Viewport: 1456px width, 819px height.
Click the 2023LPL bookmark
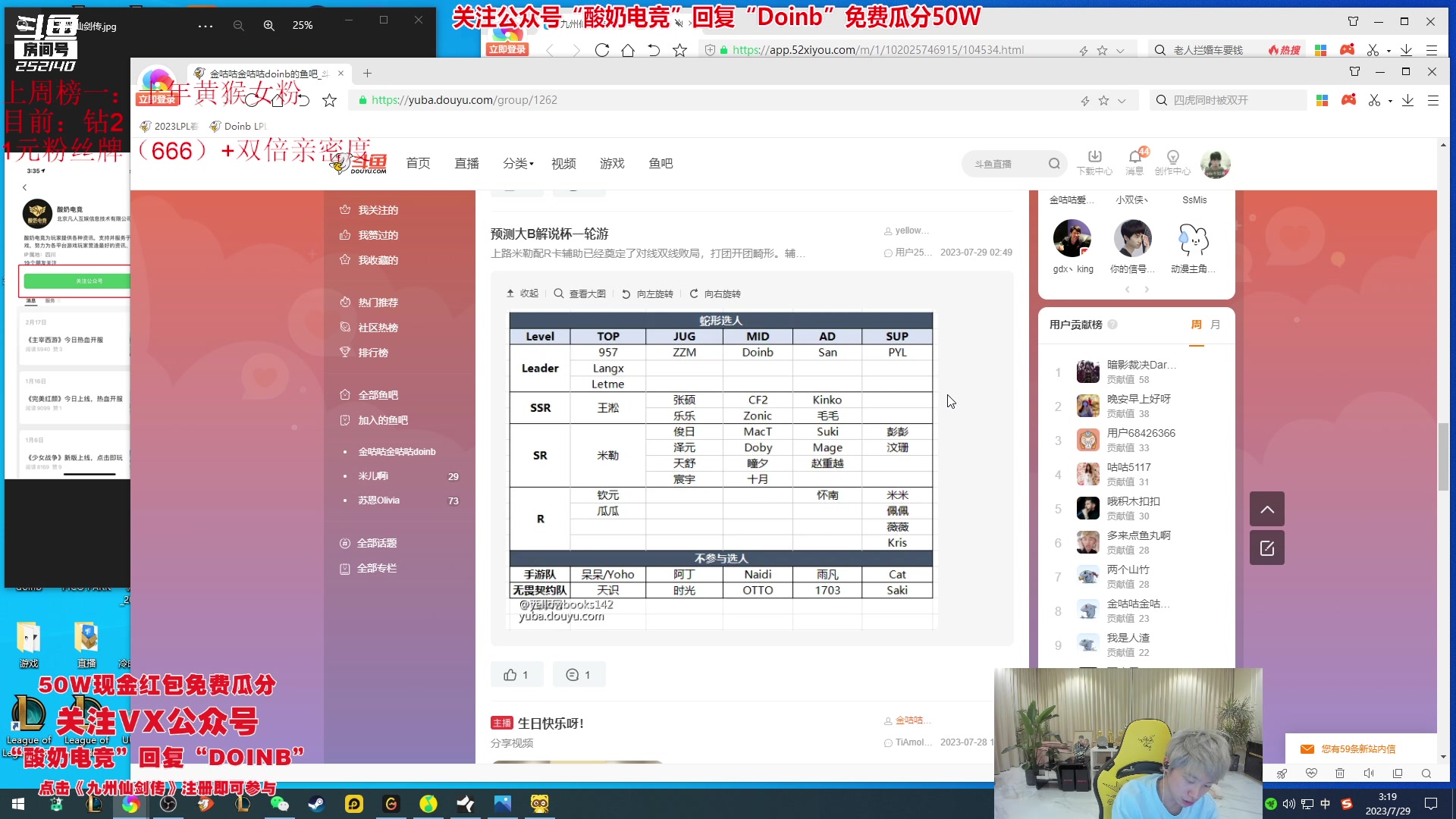tap(168, 127)
